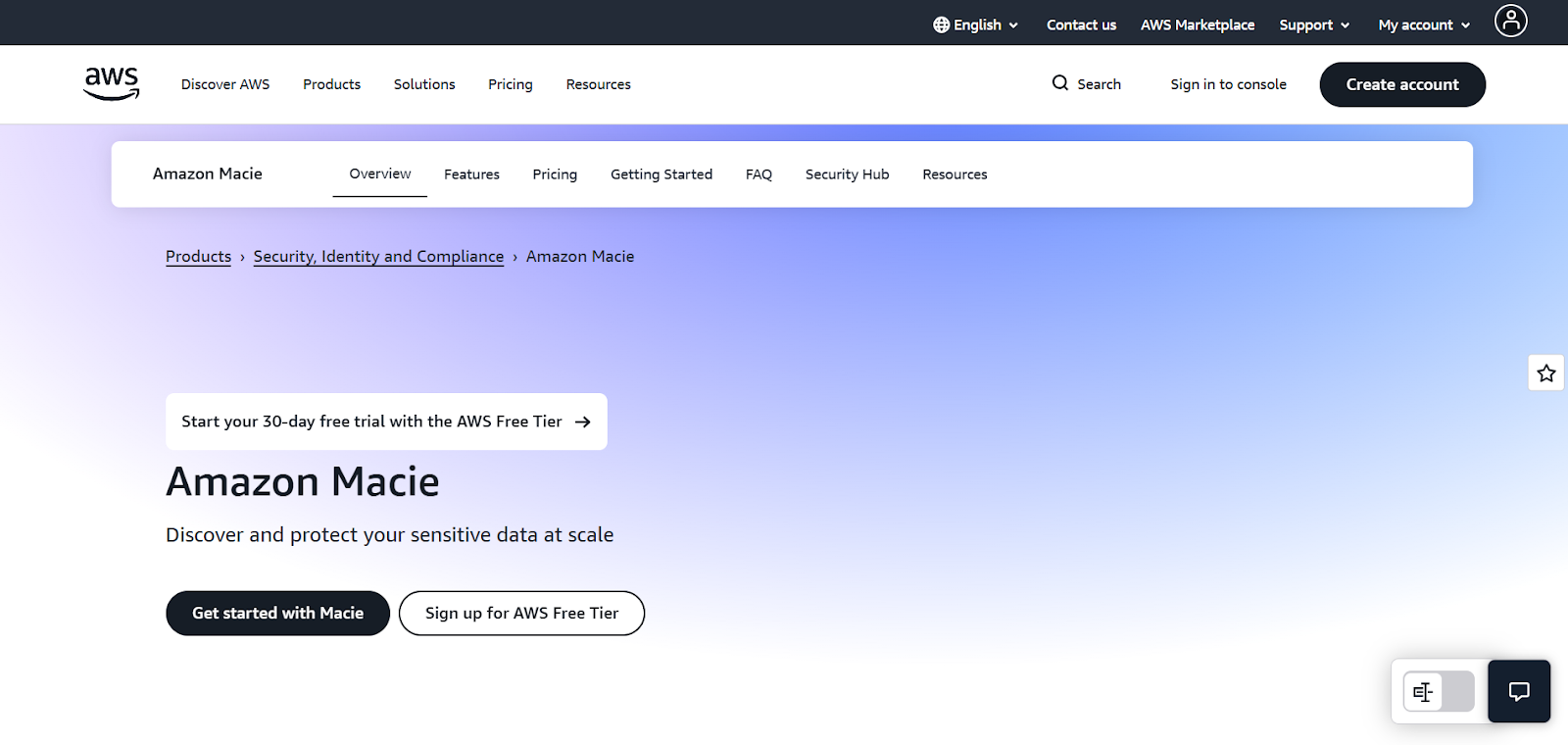Open the main Pricing menu
Screen dimensions: 1568x745
click(511, 84)
